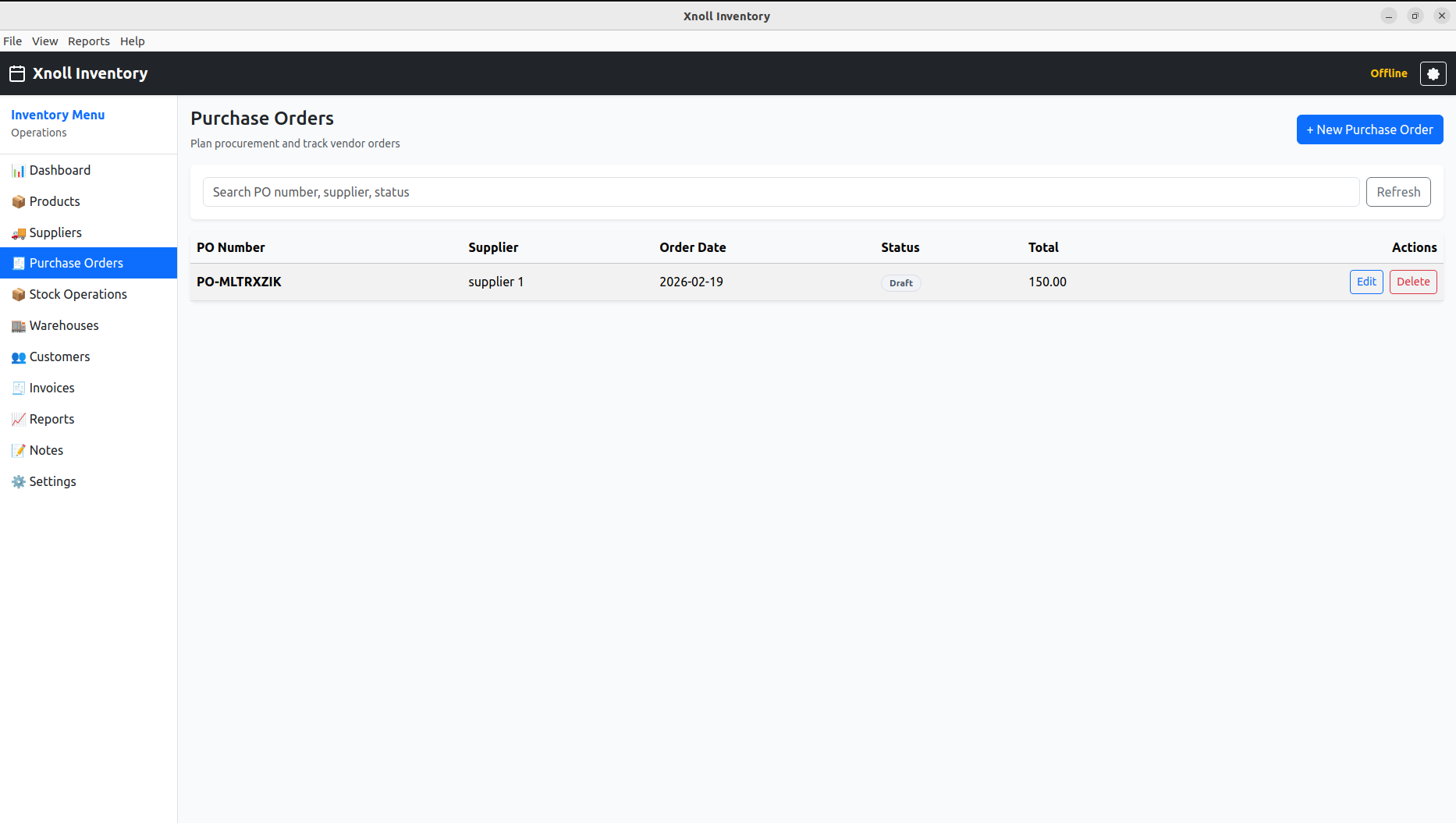Edit the PO-MLTRXZIK order

1366,282
